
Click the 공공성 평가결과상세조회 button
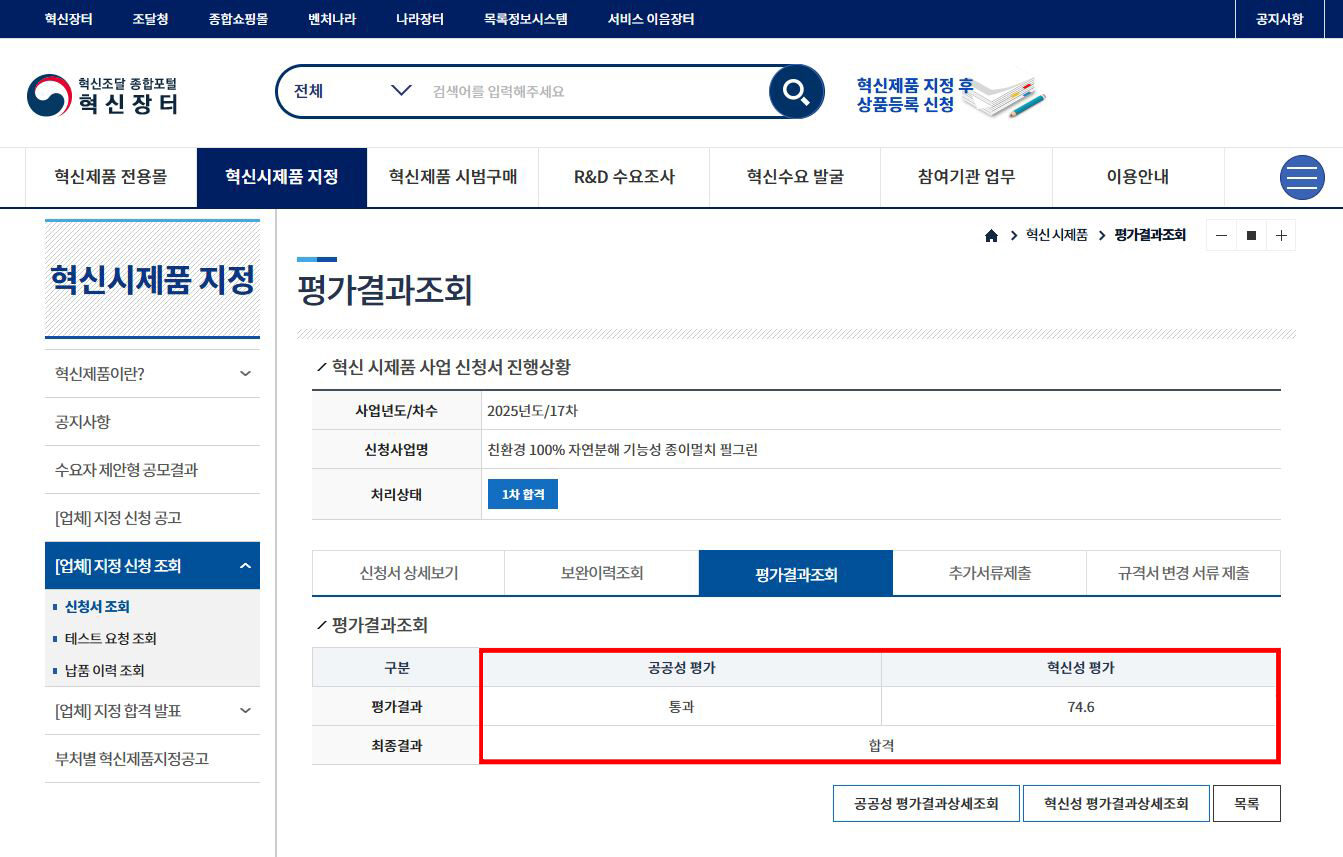[926, 803]
